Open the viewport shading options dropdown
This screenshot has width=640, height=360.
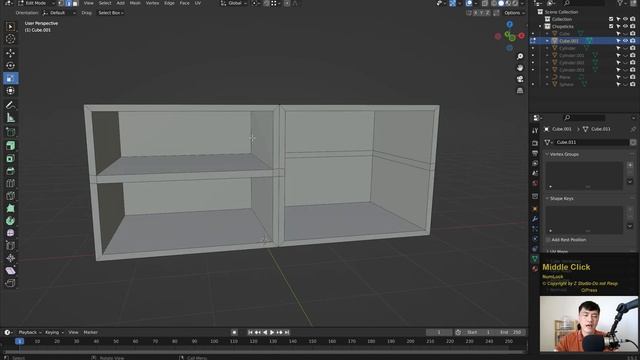(x=523, y=3)
